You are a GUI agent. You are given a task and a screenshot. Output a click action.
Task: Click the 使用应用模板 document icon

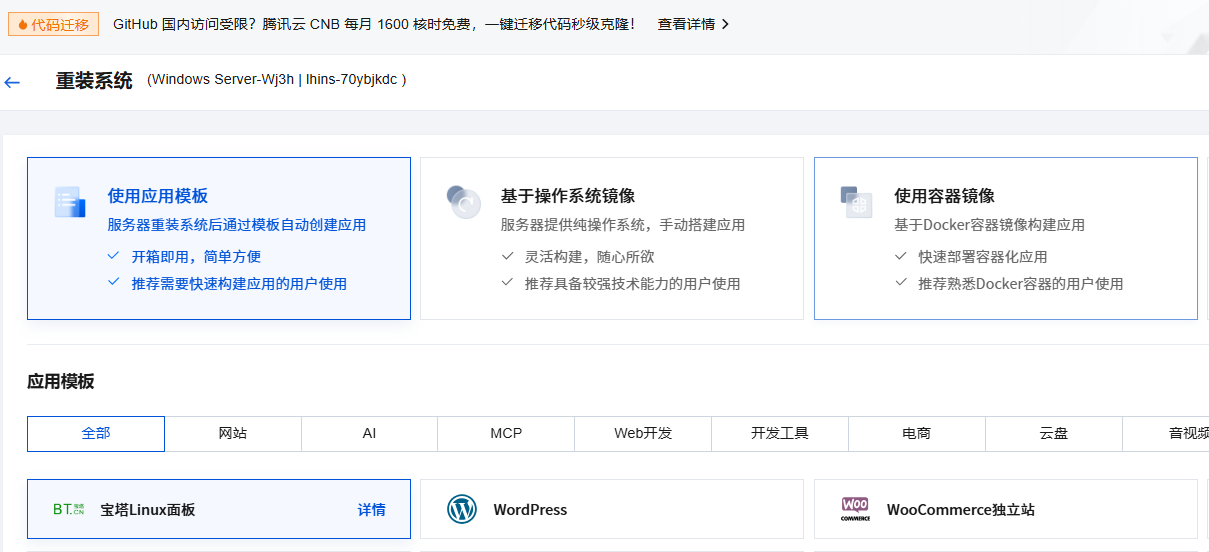(x=70, y=202)
